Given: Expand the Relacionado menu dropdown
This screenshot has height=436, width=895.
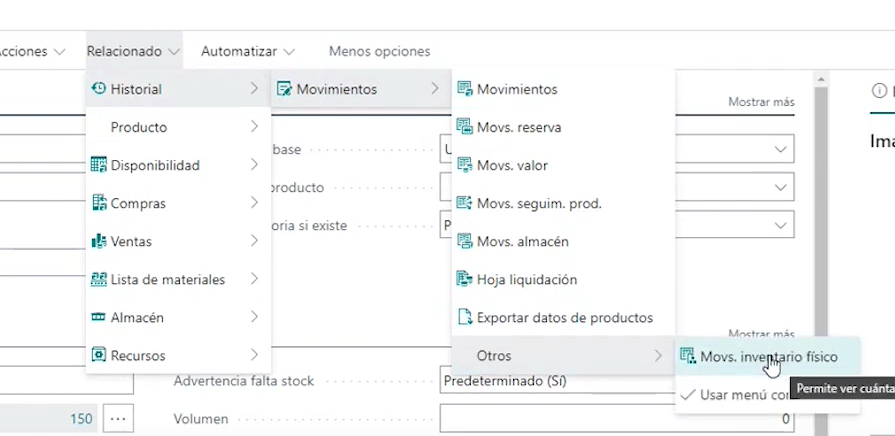Looking at the screenshot, I should click(x=133, y=51).
